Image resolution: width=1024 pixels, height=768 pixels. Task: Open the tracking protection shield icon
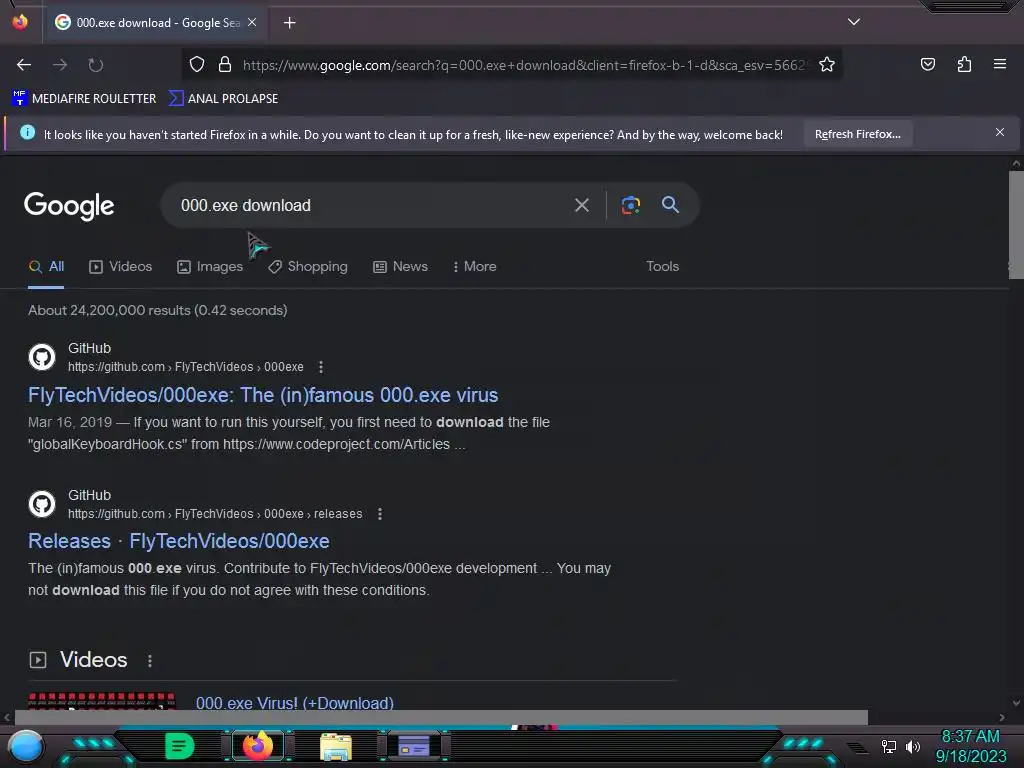pos(197,64)
